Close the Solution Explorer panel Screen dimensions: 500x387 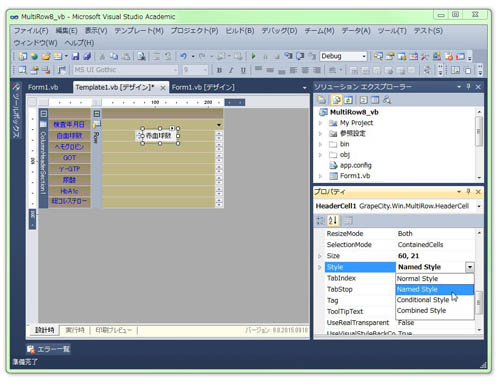click(478, 87)
